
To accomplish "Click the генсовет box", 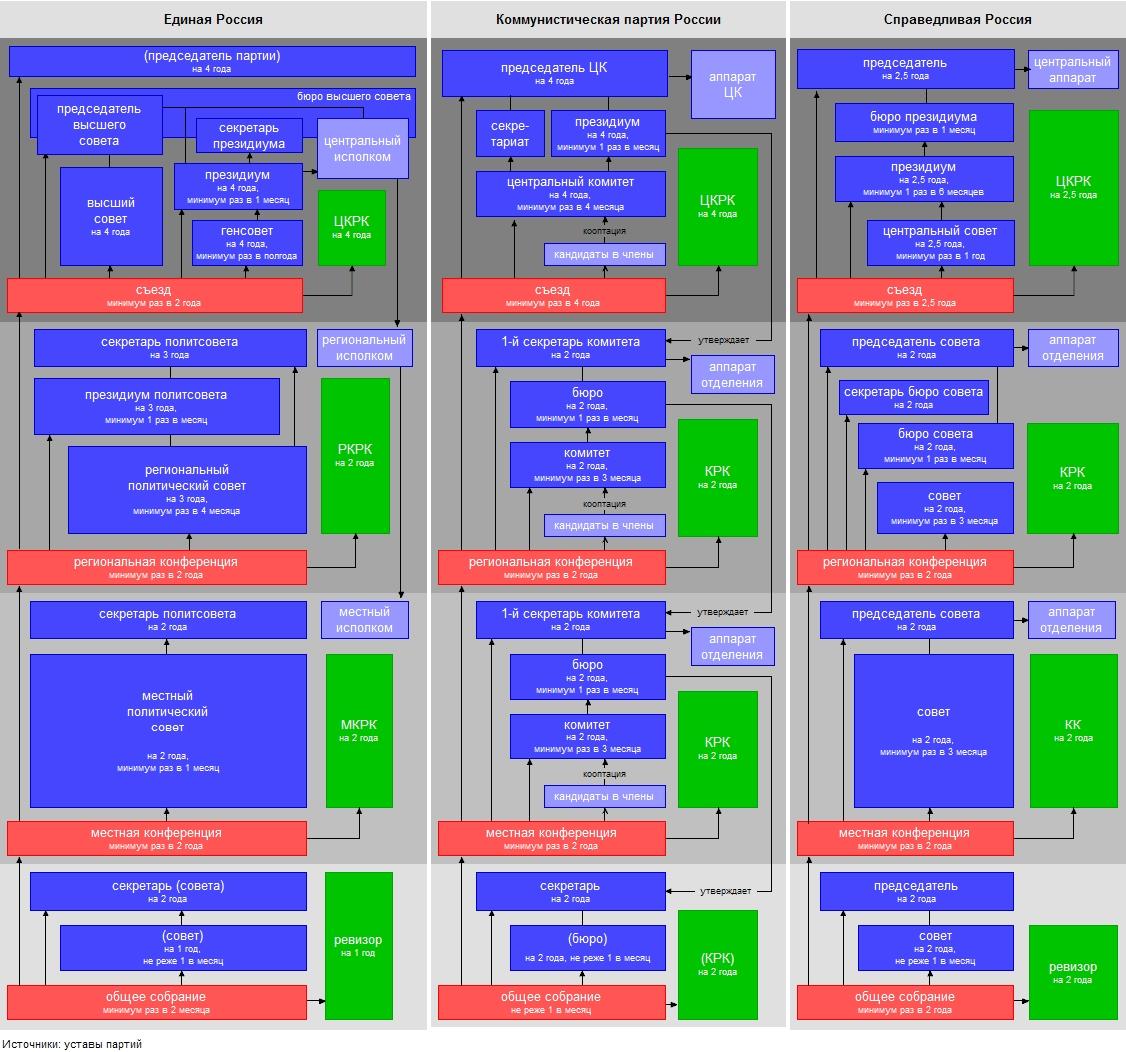I will [246, 243].
